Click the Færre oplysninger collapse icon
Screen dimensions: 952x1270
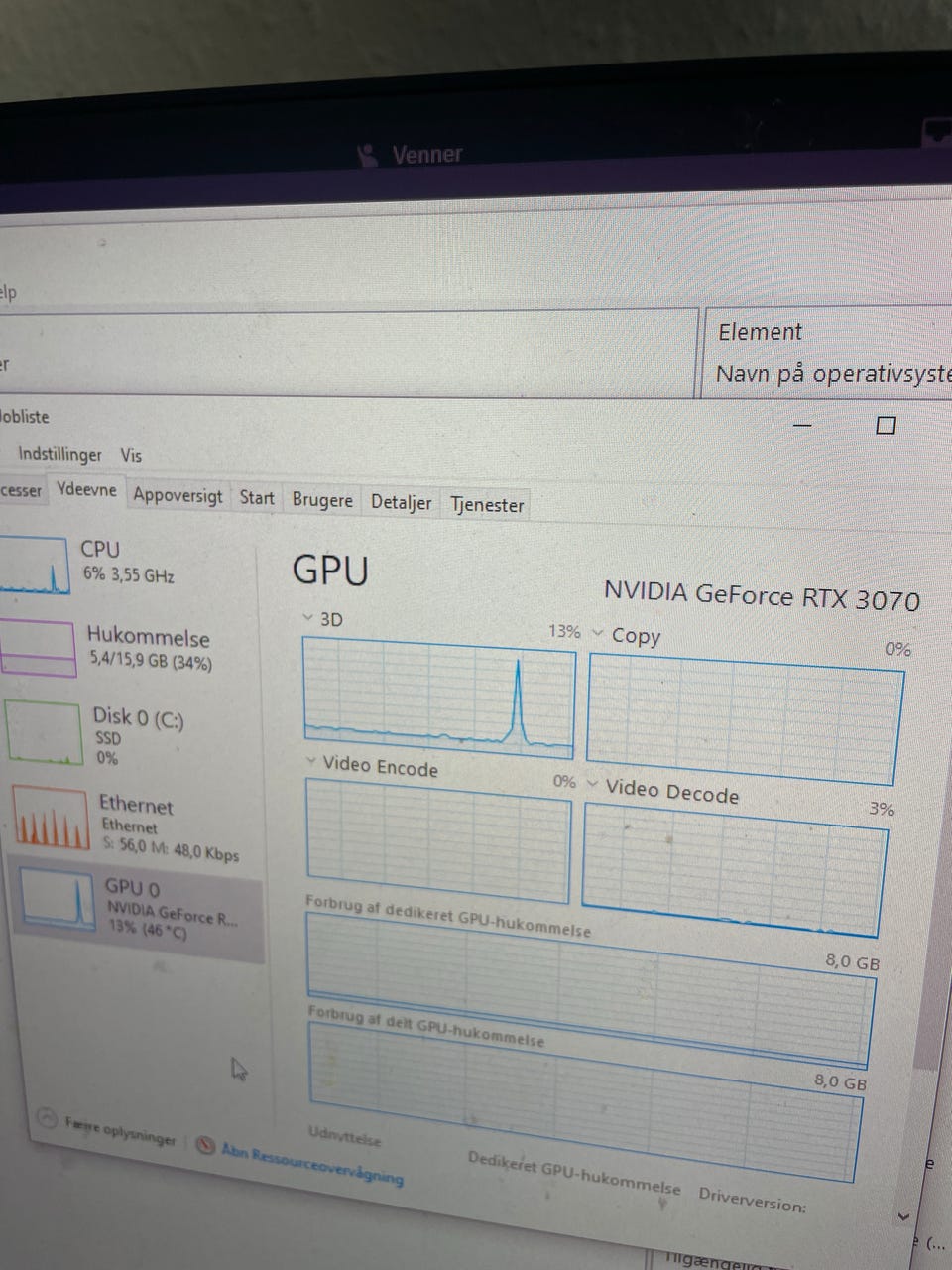[x=47, y=1118]
